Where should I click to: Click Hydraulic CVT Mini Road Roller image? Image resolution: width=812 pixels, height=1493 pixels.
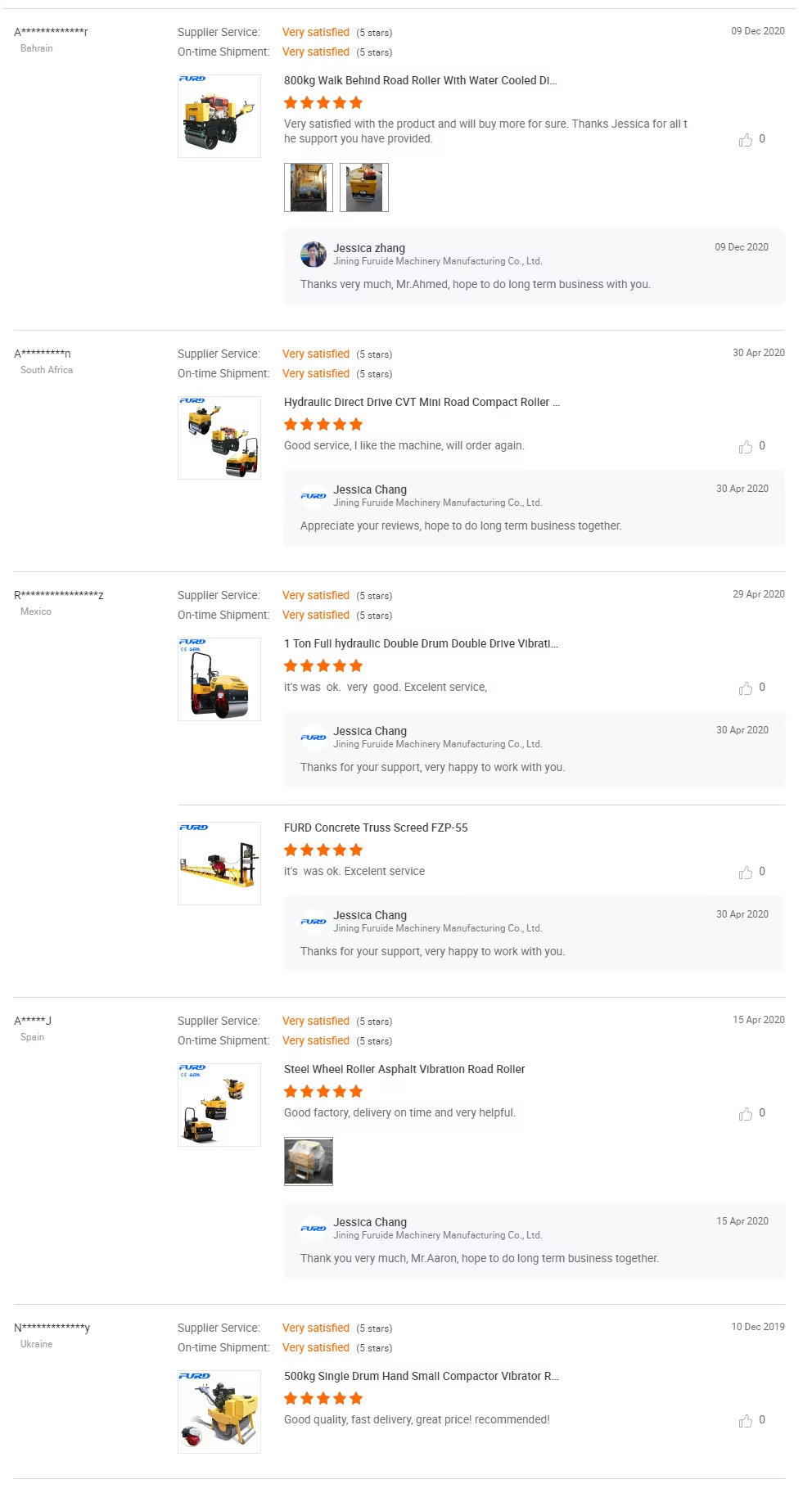[x=219, y=438]
